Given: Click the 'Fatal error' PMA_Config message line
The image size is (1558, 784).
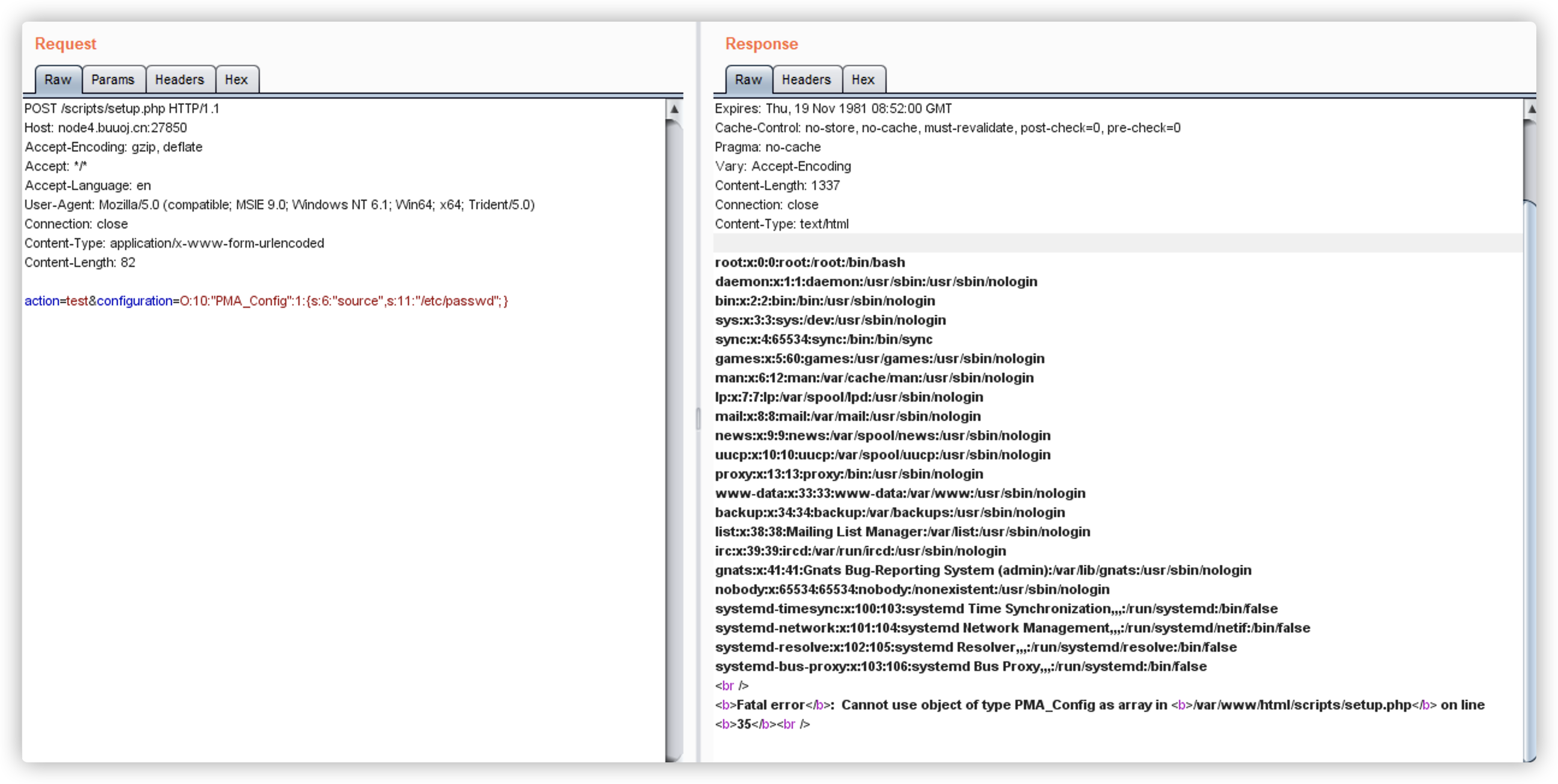Looking at the screenshot, I should pos(1100,705).
